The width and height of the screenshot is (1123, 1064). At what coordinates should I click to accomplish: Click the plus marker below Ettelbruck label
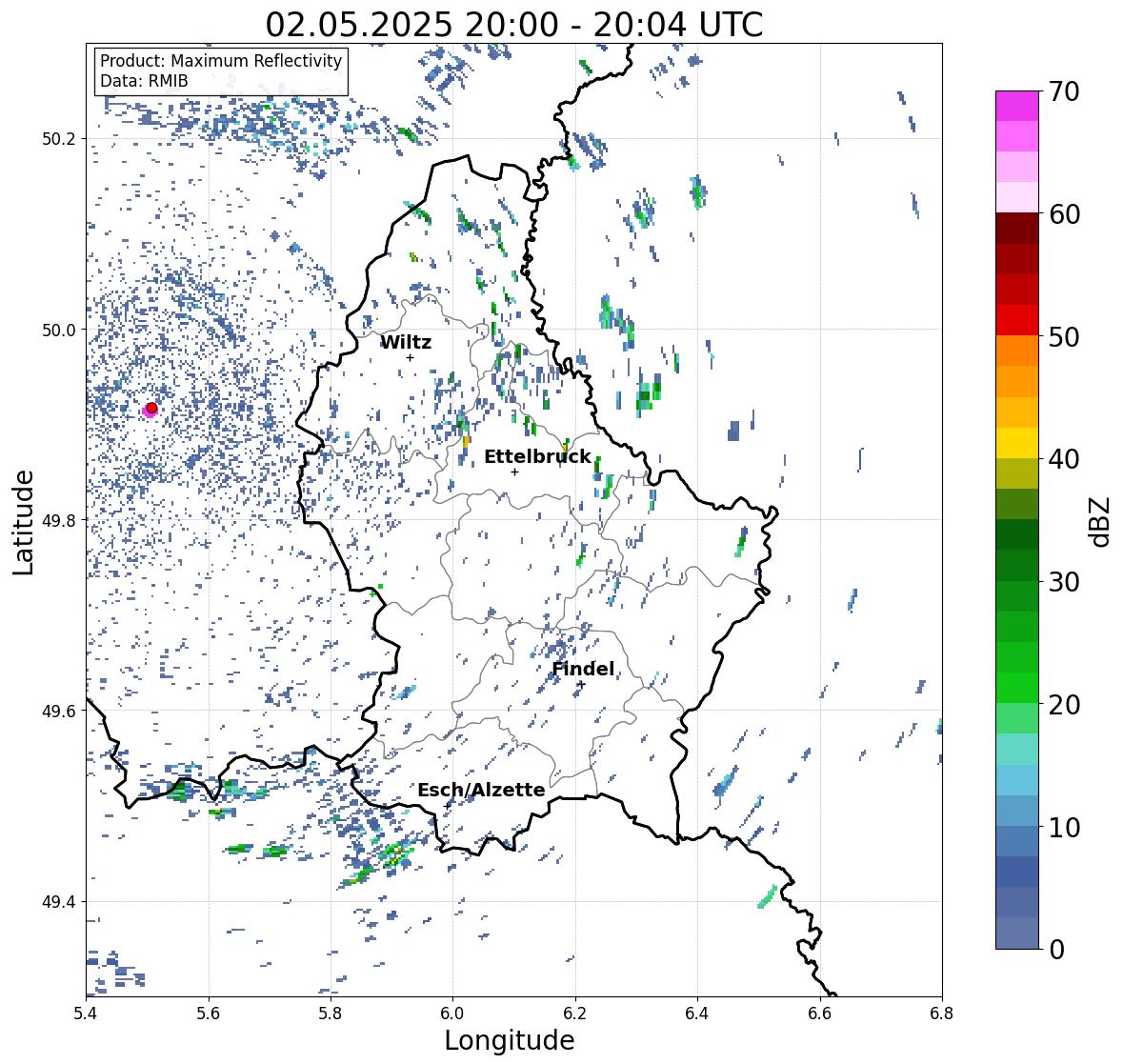[514, 472]
